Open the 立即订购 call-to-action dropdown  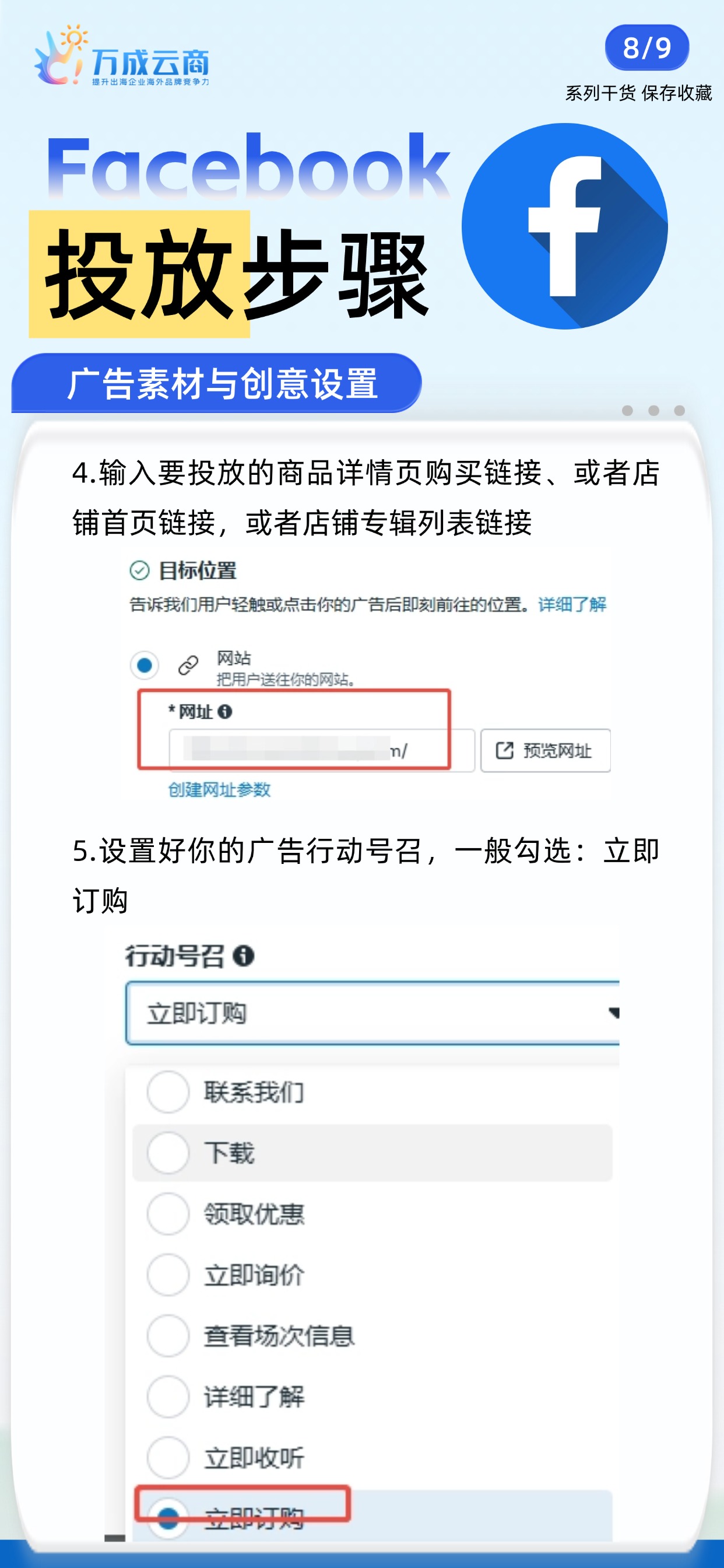(372, 1013)
